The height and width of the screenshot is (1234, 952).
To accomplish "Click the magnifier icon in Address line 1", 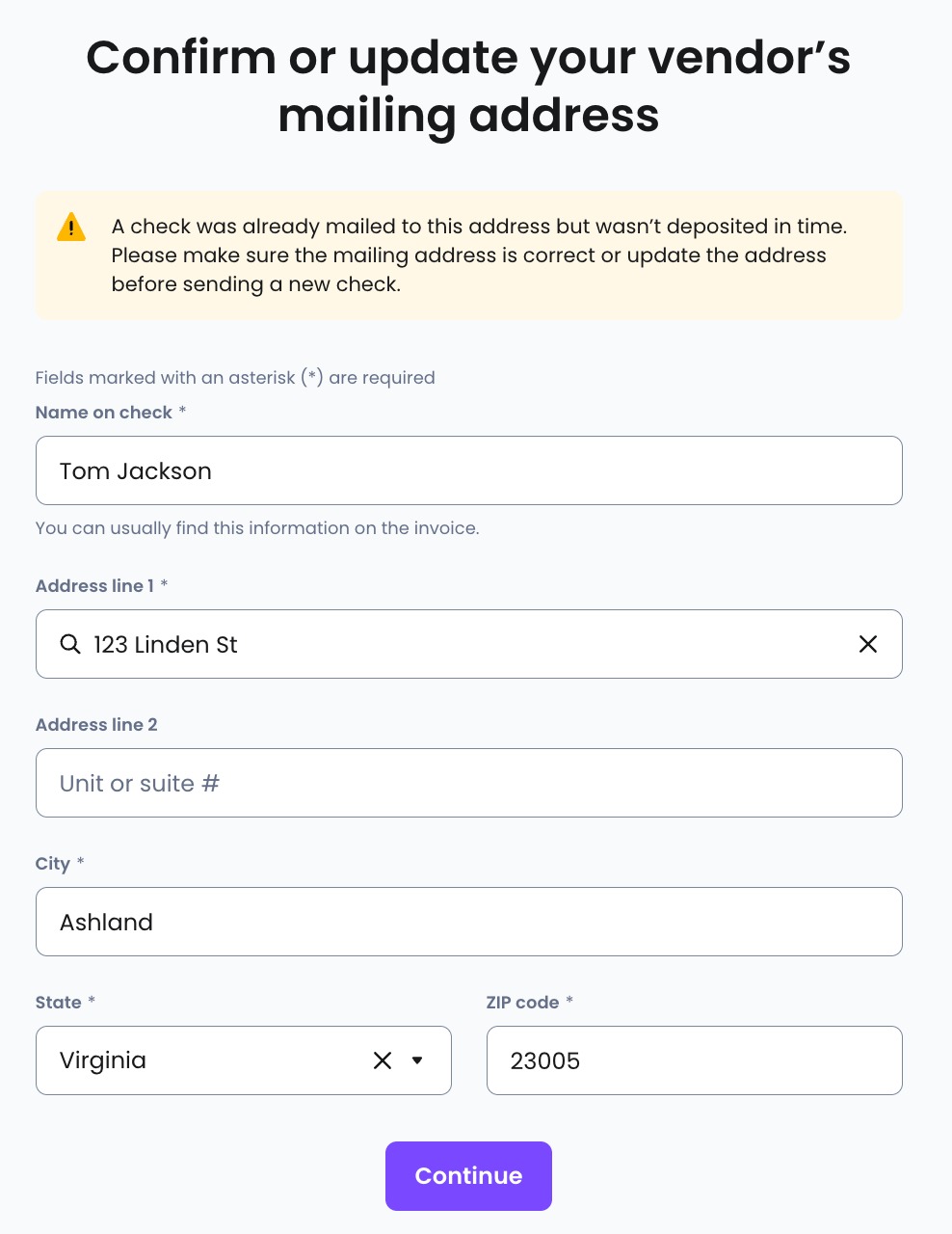I will click(70, 644).
